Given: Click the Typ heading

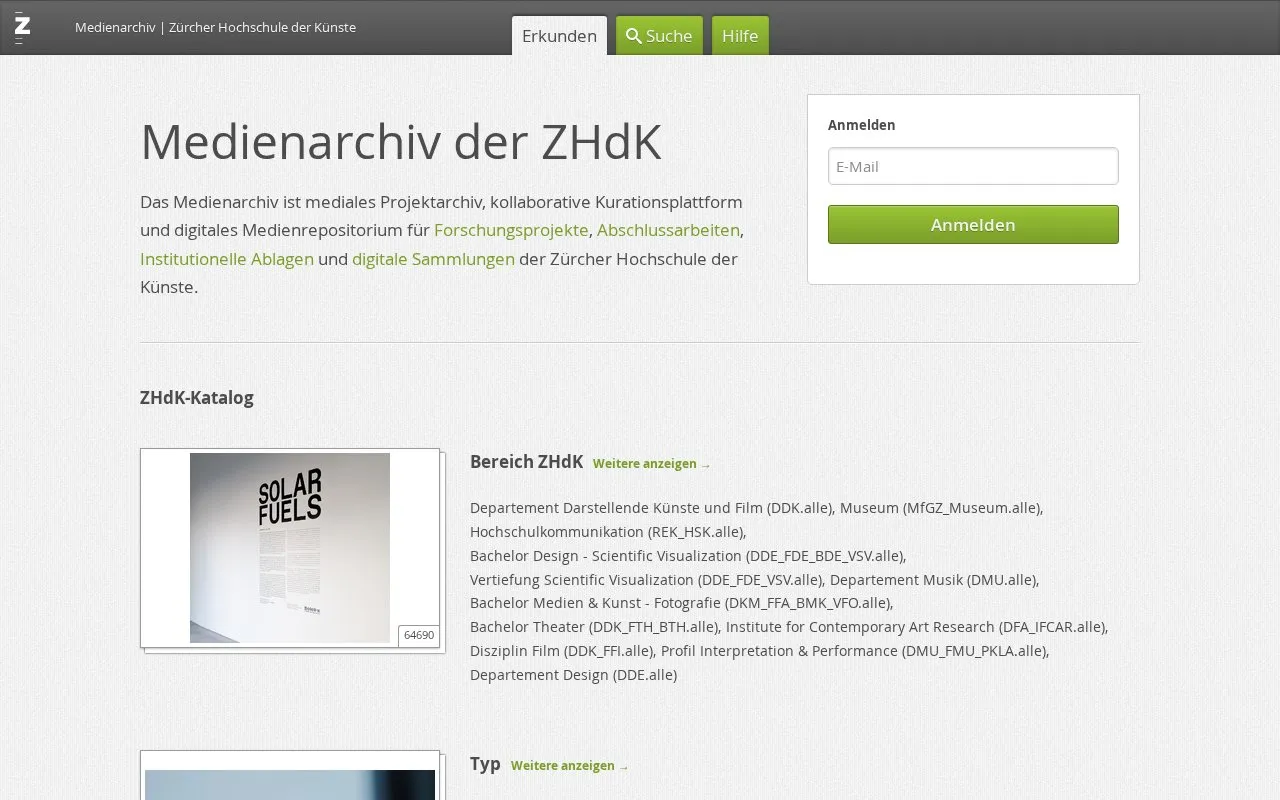Looking at the screenshot, I should pos(485,764).
